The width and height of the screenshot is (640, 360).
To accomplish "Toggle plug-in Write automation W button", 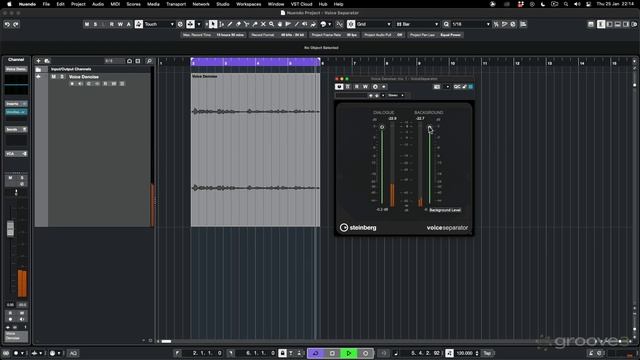I will pos(365,87).
